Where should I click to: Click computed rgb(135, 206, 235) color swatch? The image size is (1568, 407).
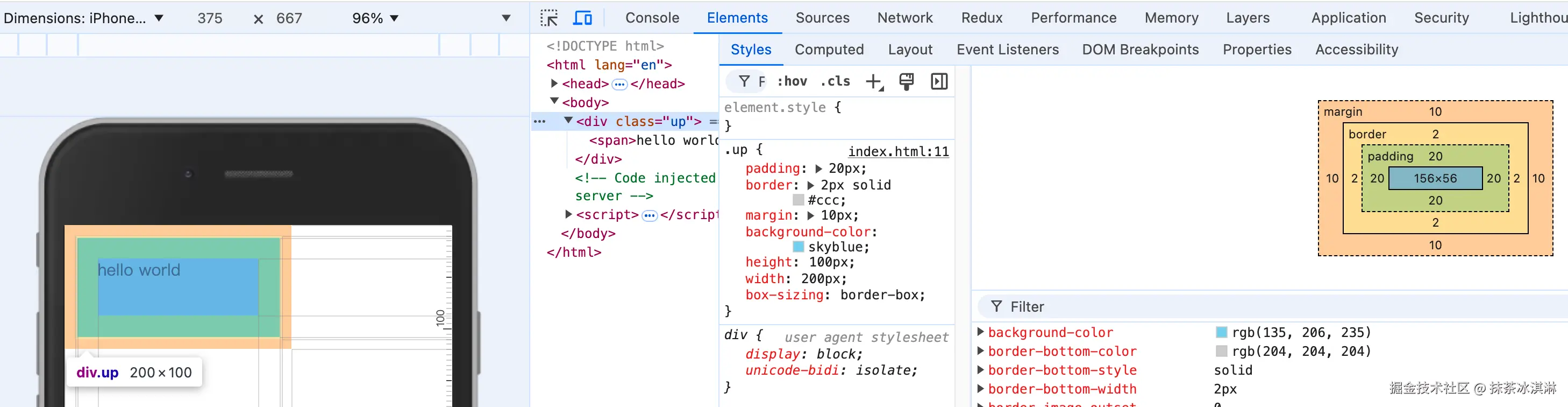click(x=1221, y=332)
